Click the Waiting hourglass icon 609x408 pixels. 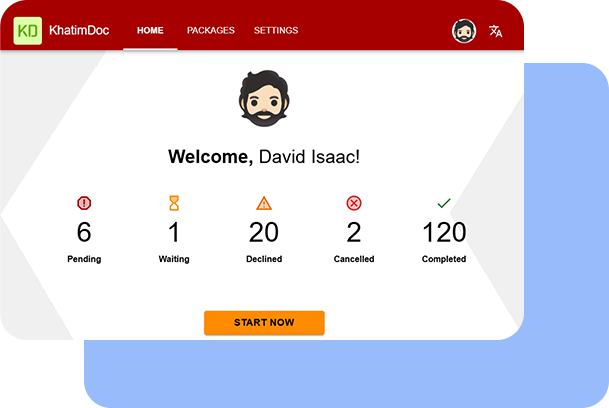(x=174, y=203)
